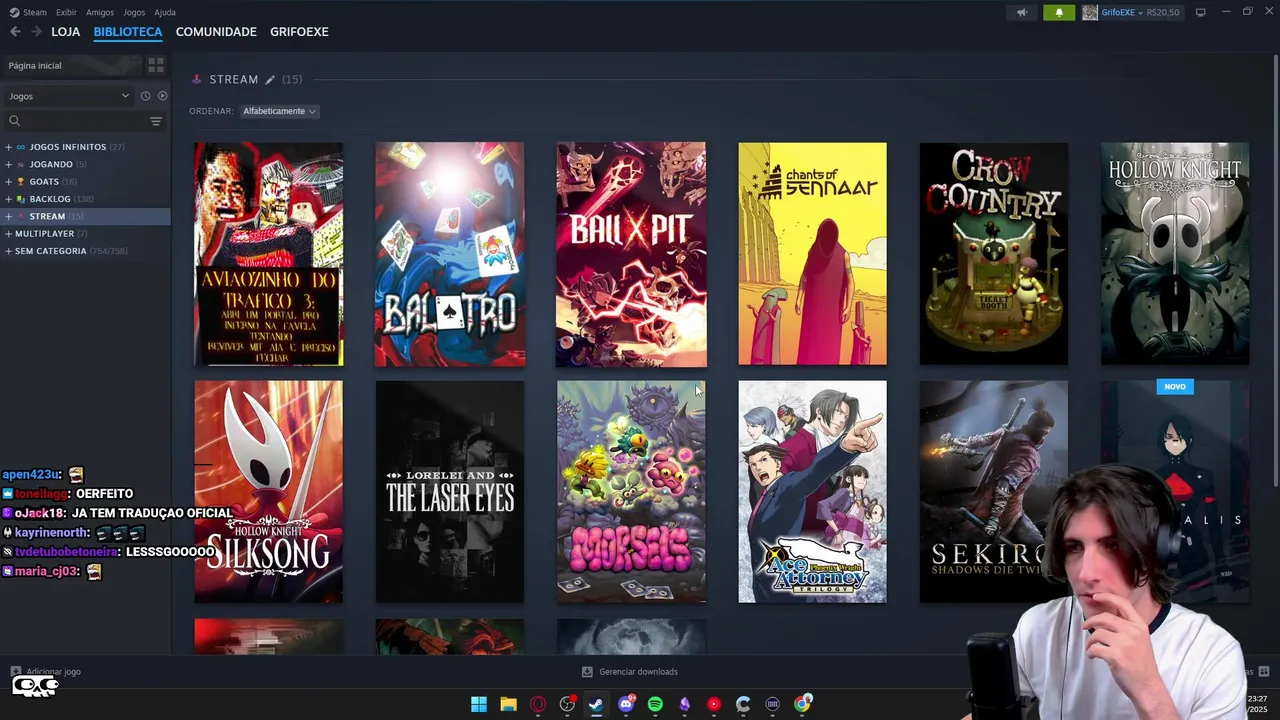Viewport: 1280px width, 720px height.
Task: Open the Hollow Knight Silksong cover
Action: (268, 492)
